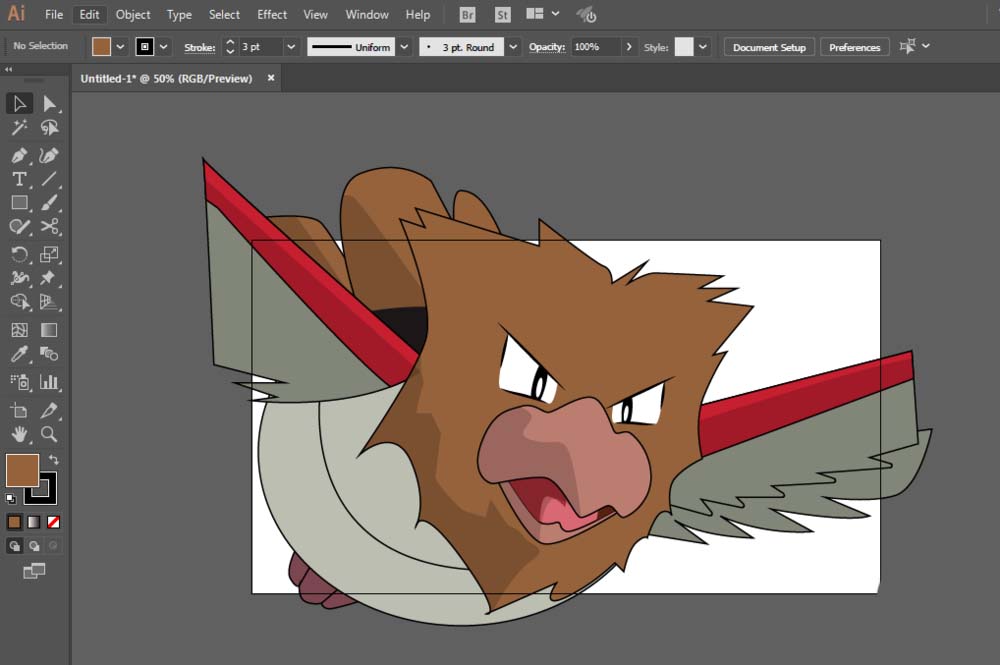
Task: Select the Mesh tool
Action: pos(19,330)
